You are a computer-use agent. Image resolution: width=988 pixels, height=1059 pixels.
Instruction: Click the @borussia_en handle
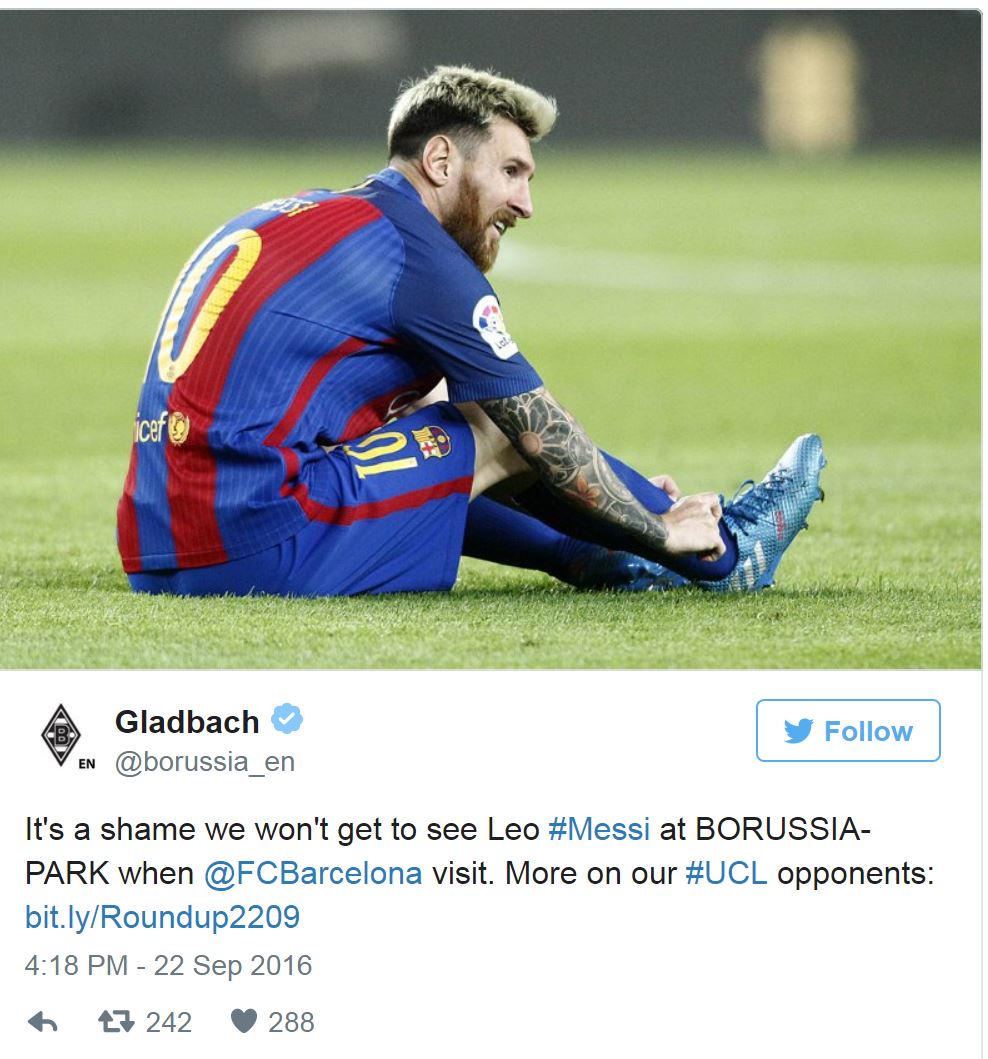click(205, 762)
